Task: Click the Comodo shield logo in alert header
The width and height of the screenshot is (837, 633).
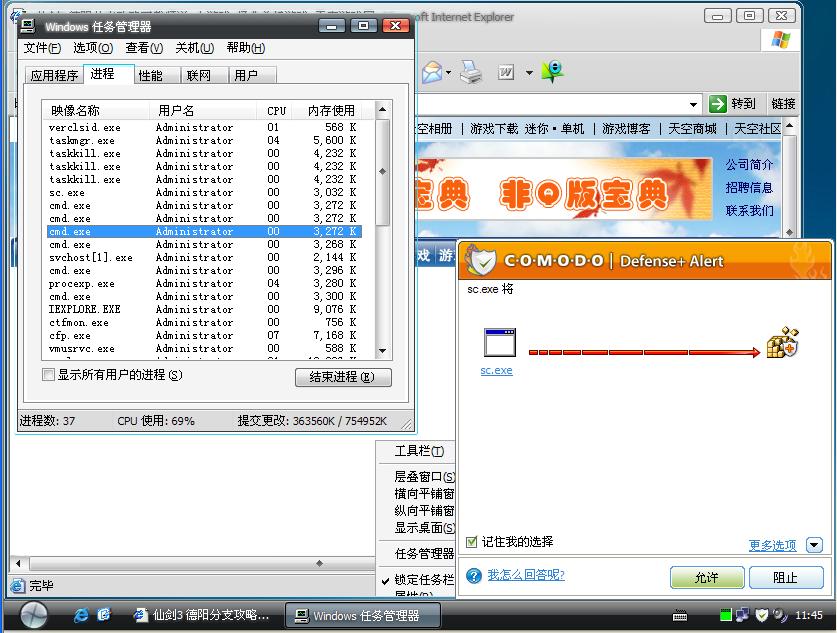Action: [x=480, y=259]
